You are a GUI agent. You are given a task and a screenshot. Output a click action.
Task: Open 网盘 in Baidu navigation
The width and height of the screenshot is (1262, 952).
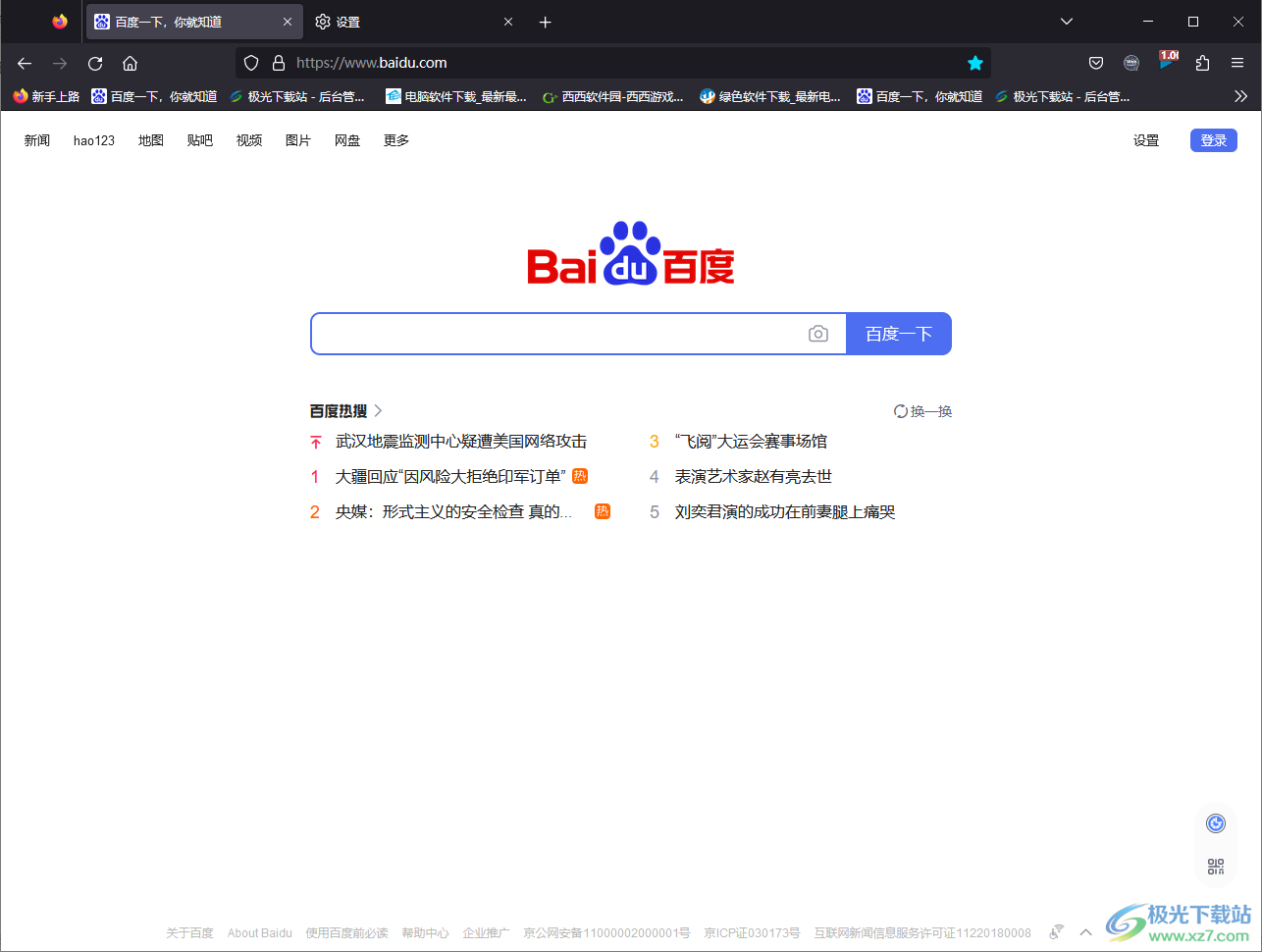[347, 140]
